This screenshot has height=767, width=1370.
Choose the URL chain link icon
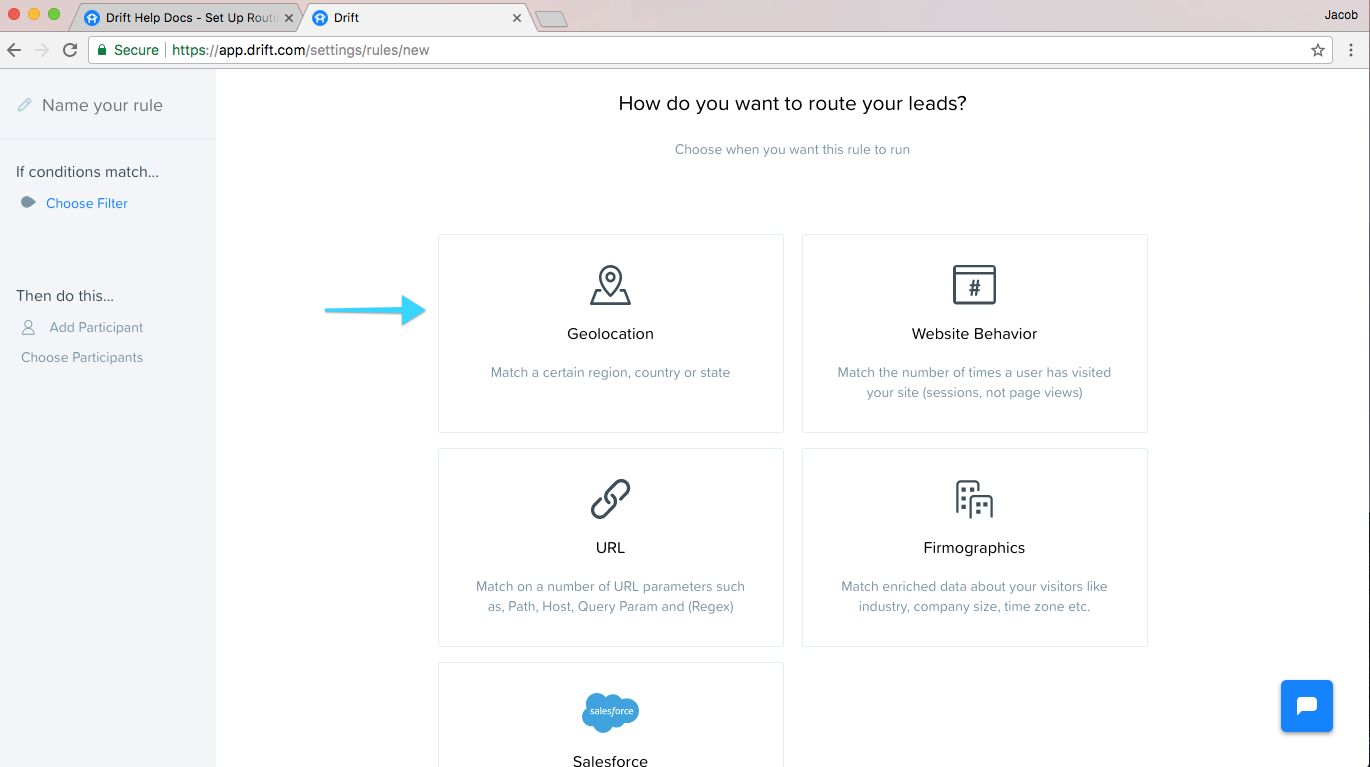610,499
